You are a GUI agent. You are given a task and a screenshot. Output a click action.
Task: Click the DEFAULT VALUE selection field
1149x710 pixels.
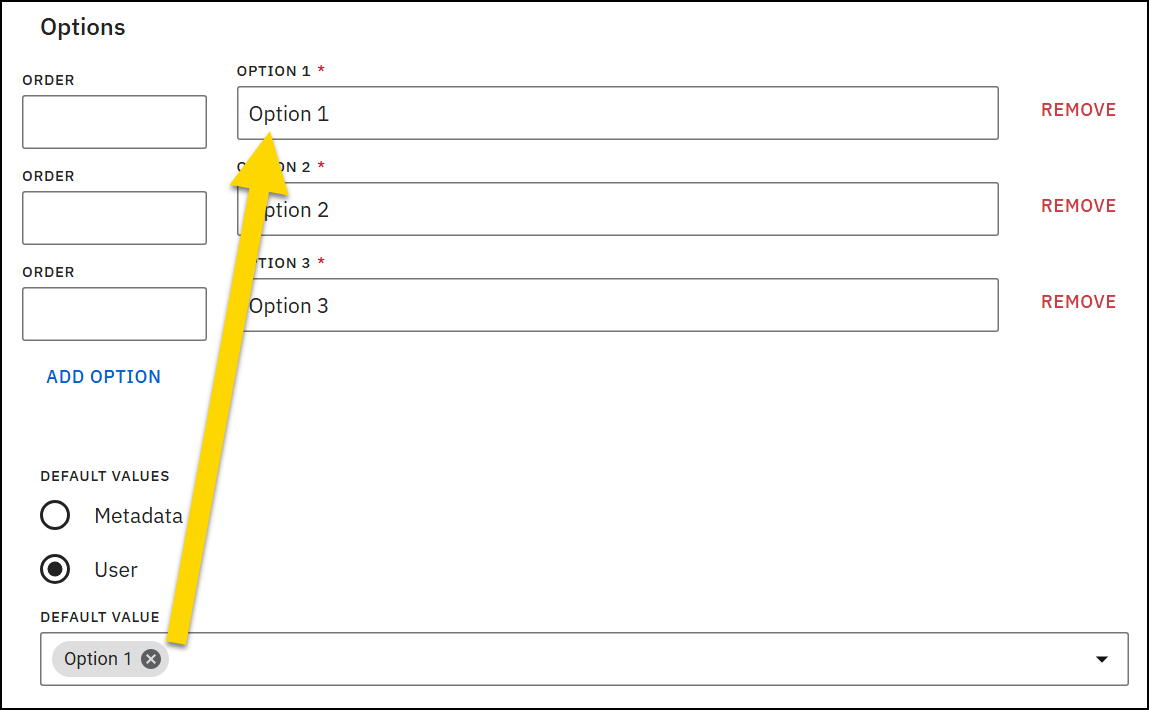(600, 658)
